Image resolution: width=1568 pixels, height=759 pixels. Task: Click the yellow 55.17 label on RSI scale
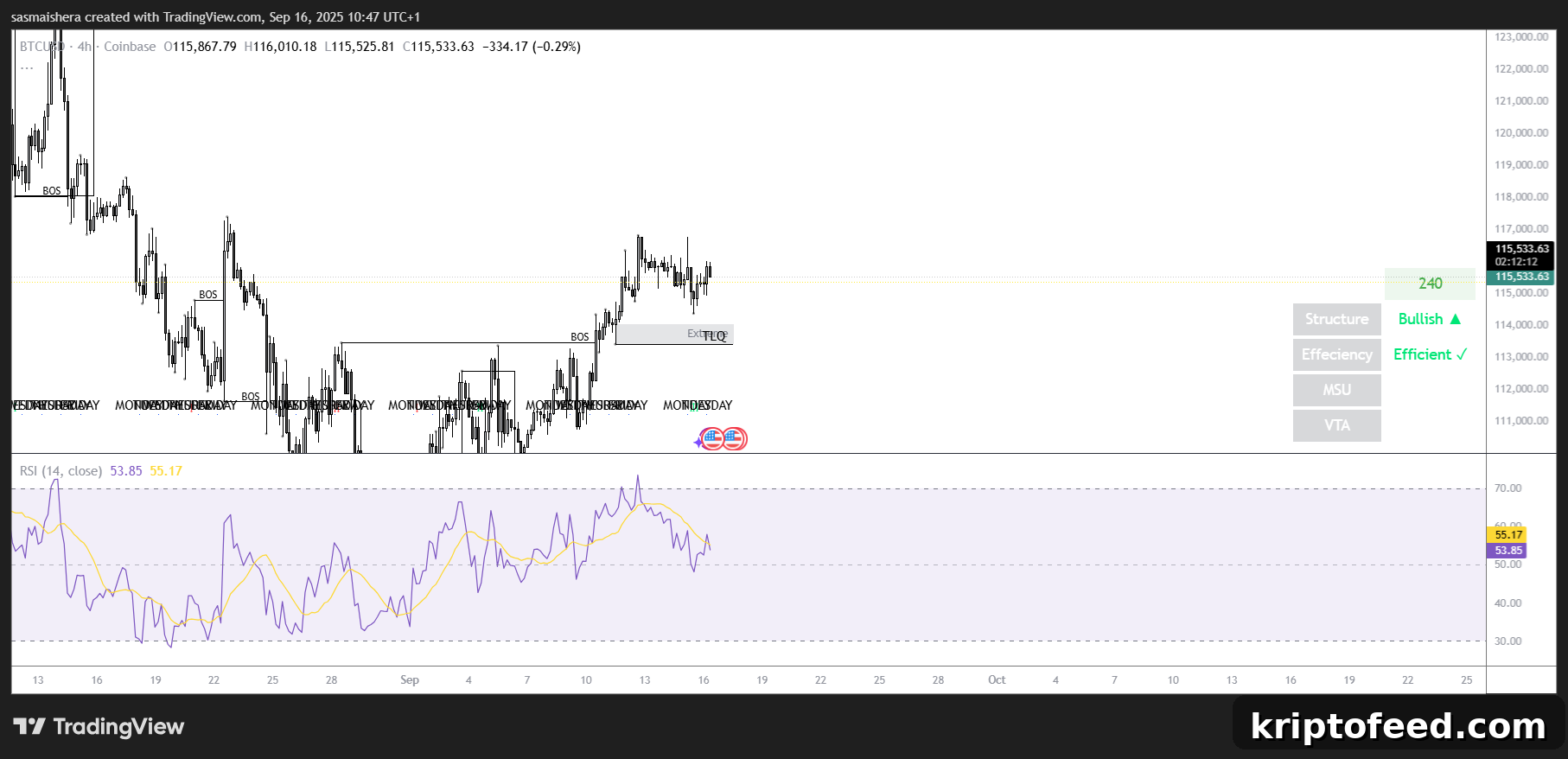point(1508,535)
